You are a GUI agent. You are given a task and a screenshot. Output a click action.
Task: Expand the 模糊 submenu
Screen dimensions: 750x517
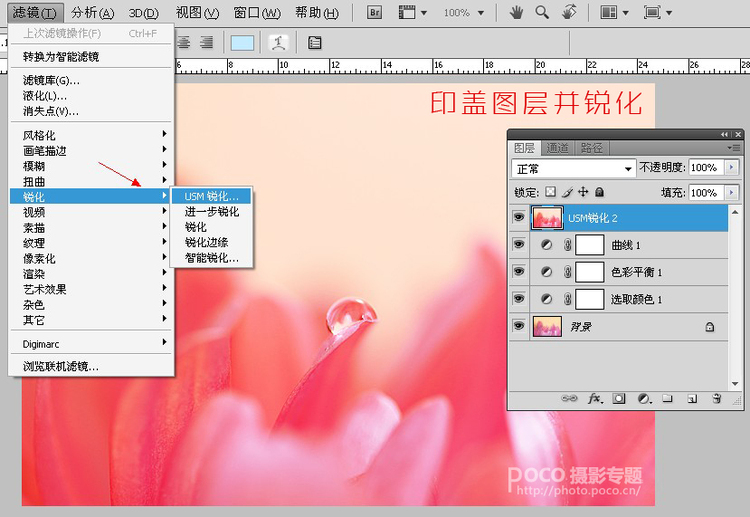click(91, 166)
